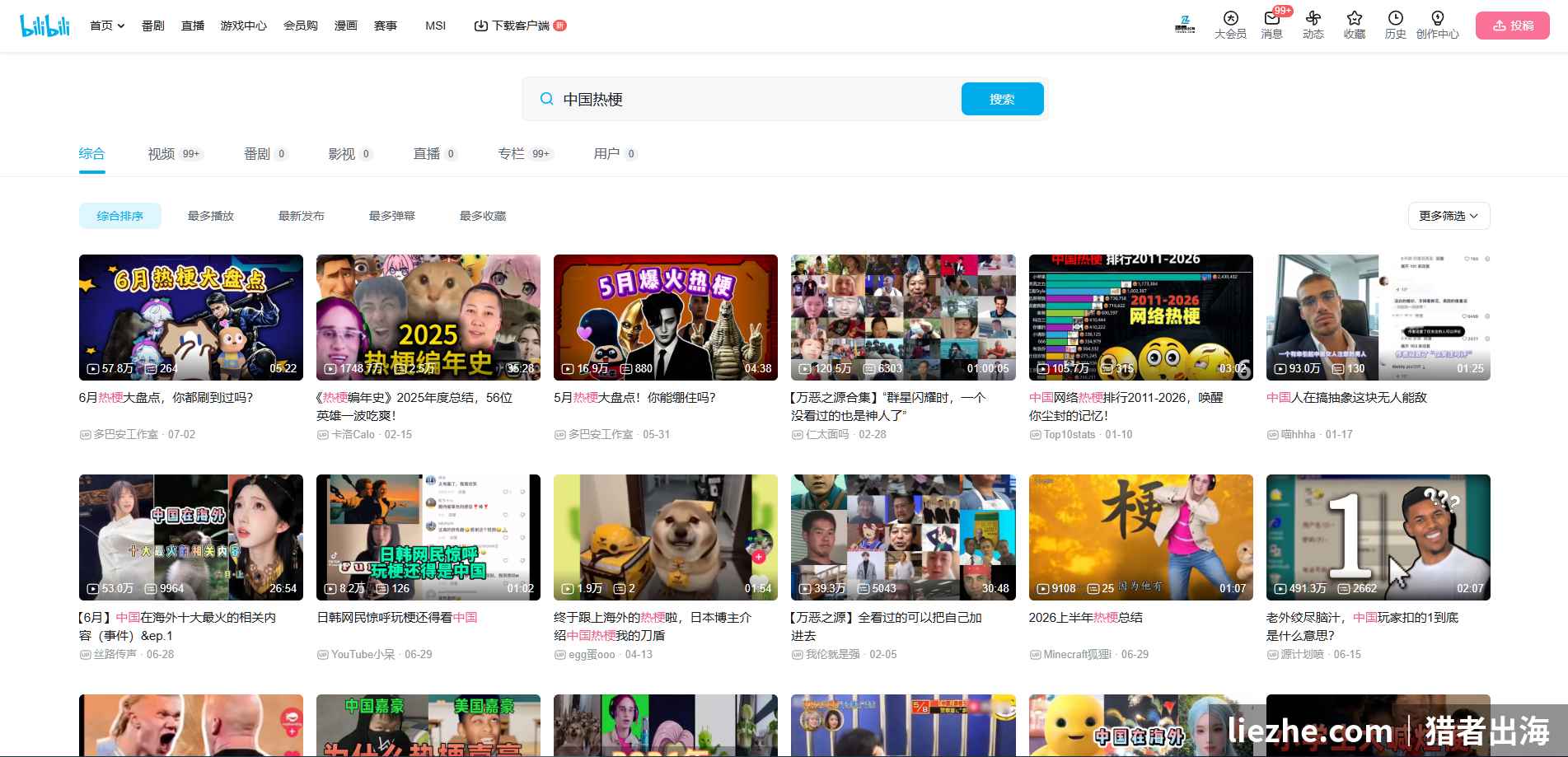1568x757 pixels.
Task: Expand the 首页 dropdown in navigation
Action: pyautogui.click(x=107, y=26)
